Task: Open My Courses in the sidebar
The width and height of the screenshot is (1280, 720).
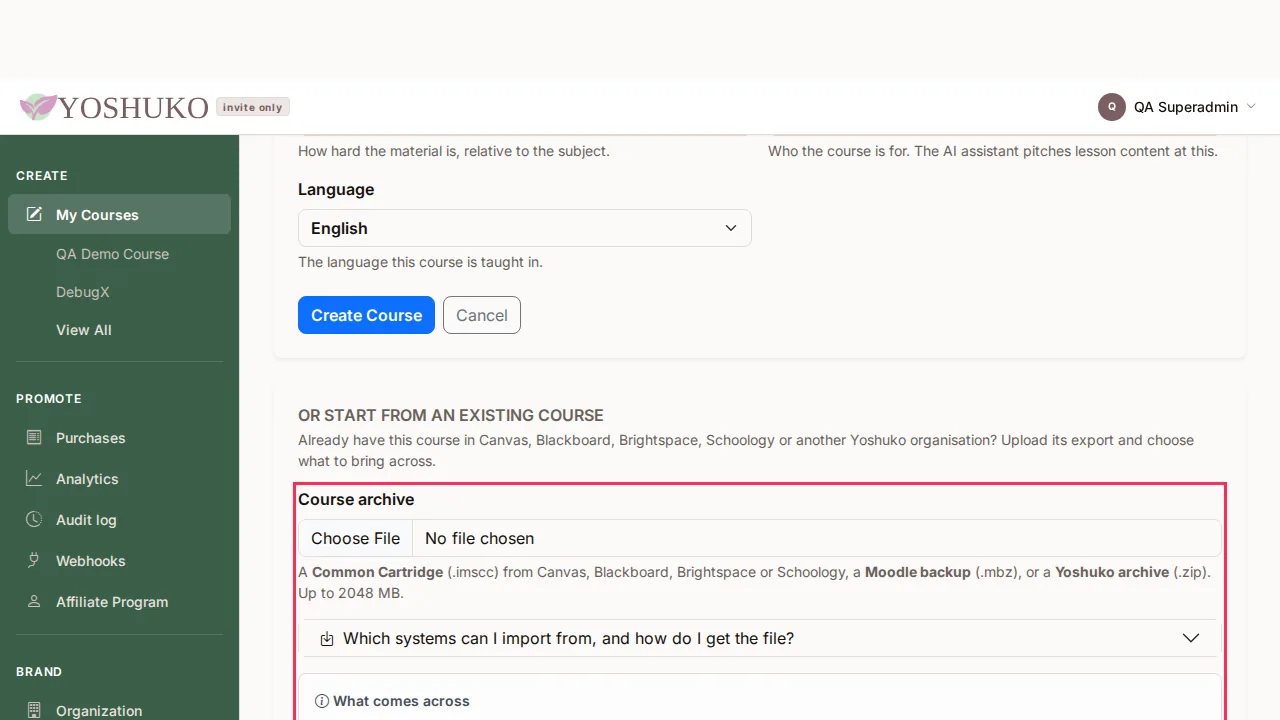Action: pos(119,214)
